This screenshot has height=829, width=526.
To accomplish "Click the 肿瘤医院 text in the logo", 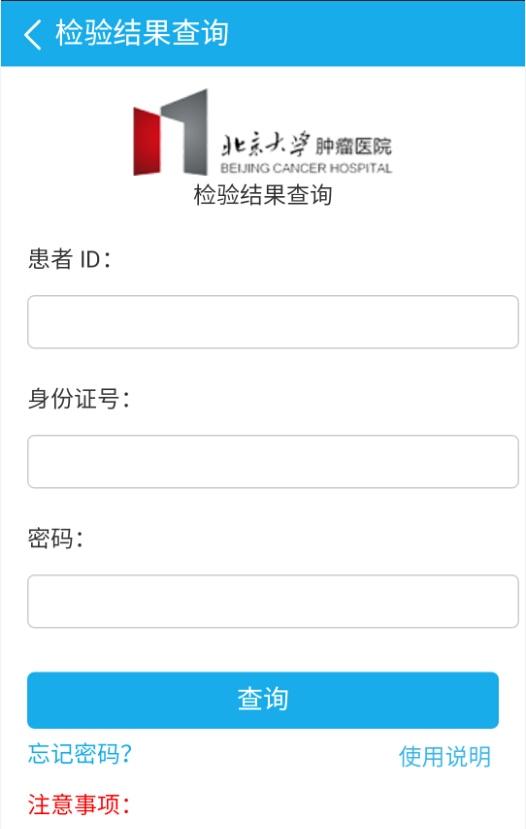I will point(354,146).
